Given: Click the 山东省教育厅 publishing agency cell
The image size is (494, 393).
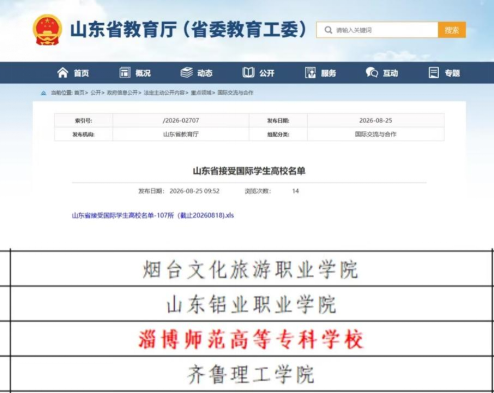Looking at the screenshot, I should tap(181, 134).
